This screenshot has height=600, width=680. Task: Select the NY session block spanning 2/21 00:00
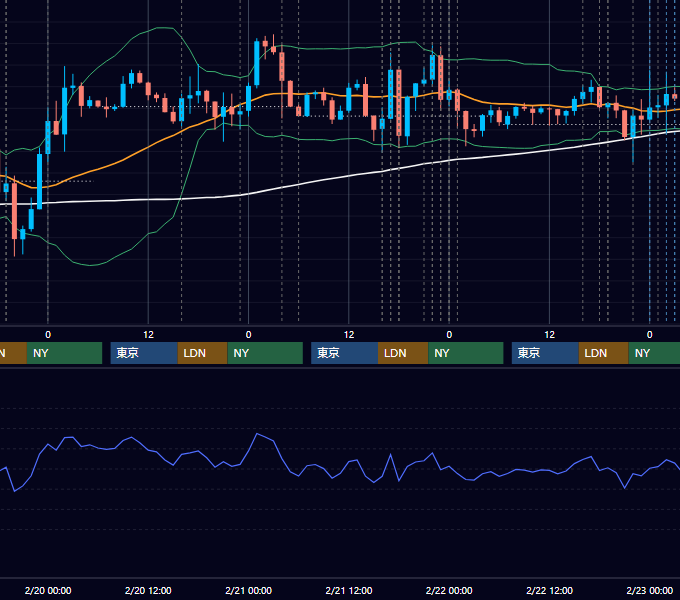click(265, 353)
